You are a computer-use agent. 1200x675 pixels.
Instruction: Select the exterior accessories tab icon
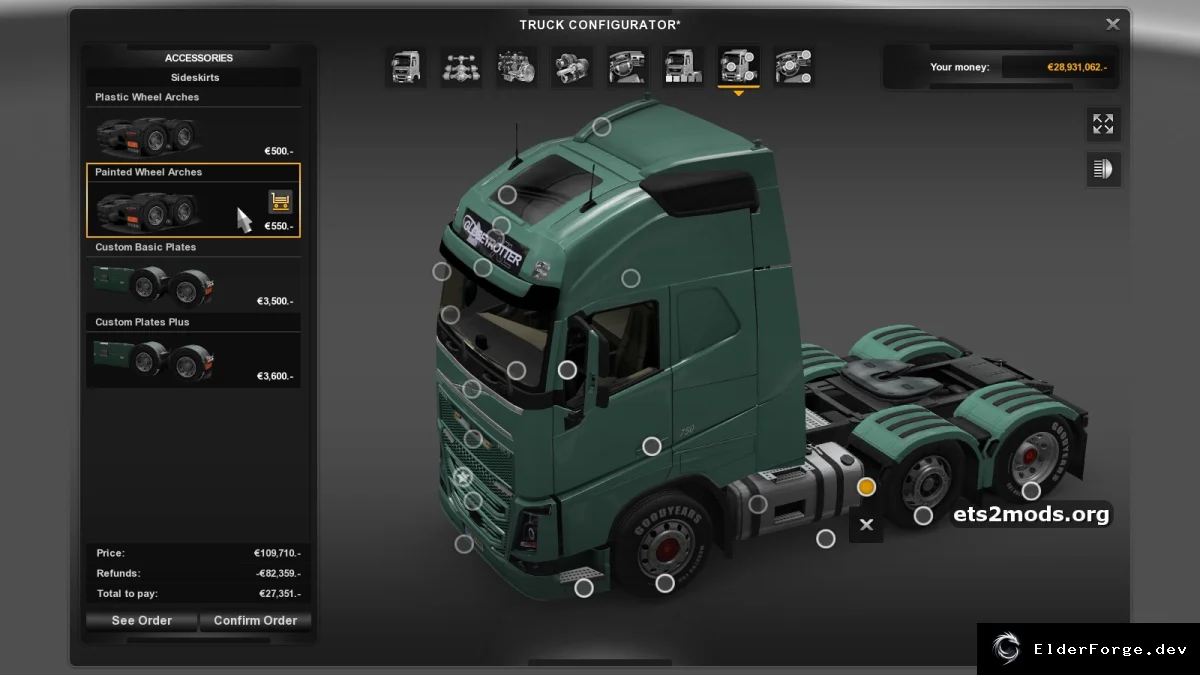click(x=738, y=67)
